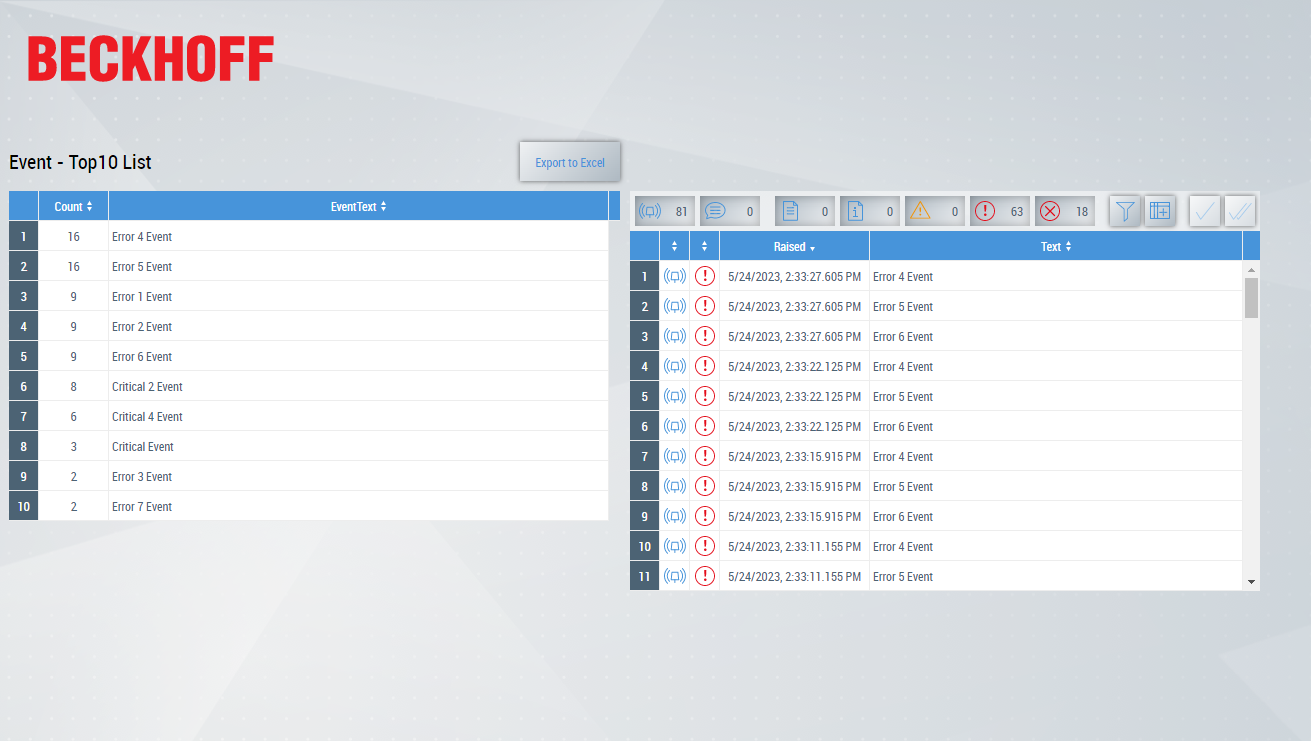The width and height of the screenshot is (1311, 741).
Task: Sort events by the Raised column
Action: pyautogui.click(x=794, y=246)
